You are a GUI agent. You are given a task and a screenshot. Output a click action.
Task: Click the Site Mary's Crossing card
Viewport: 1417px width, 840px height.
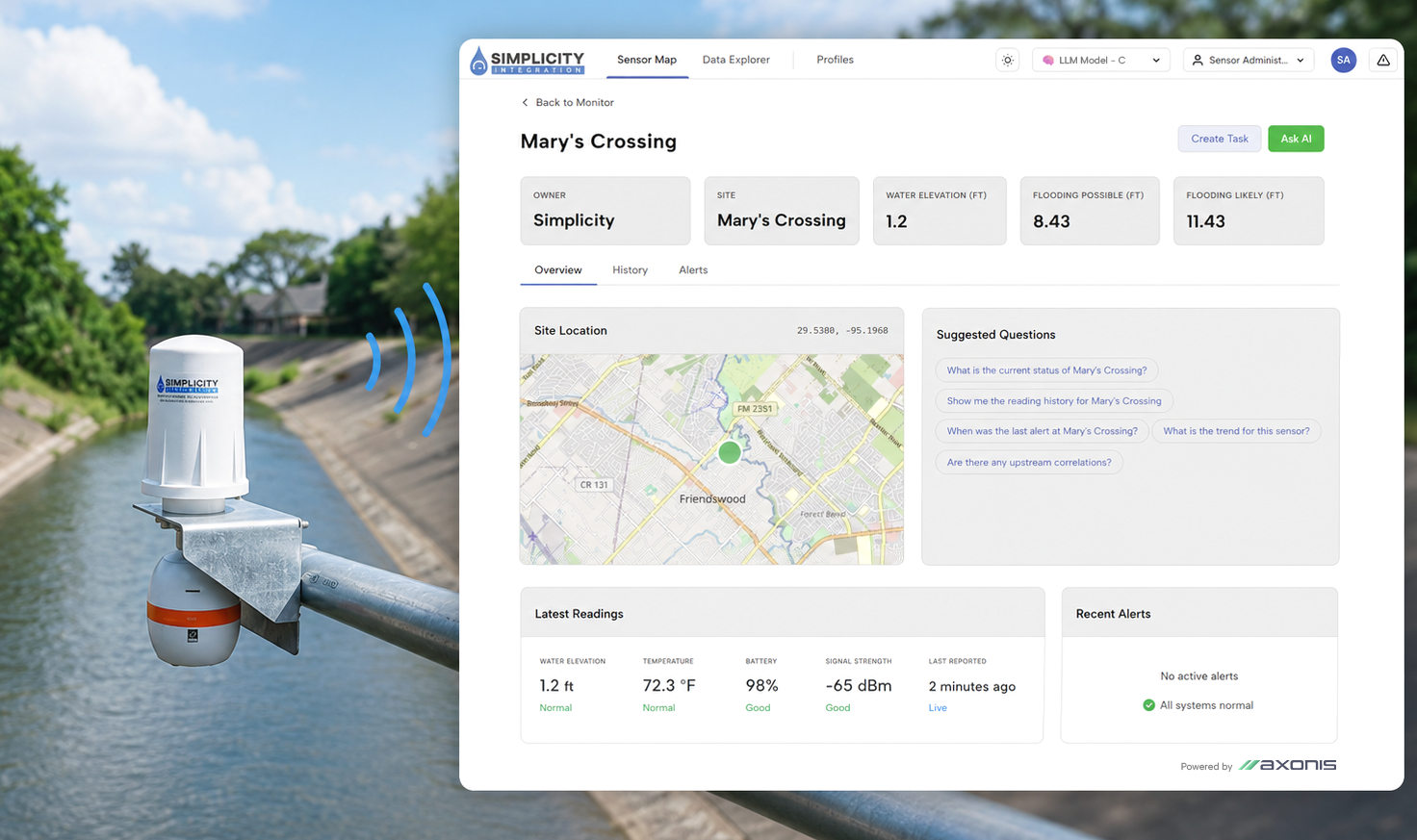point(782,211)
